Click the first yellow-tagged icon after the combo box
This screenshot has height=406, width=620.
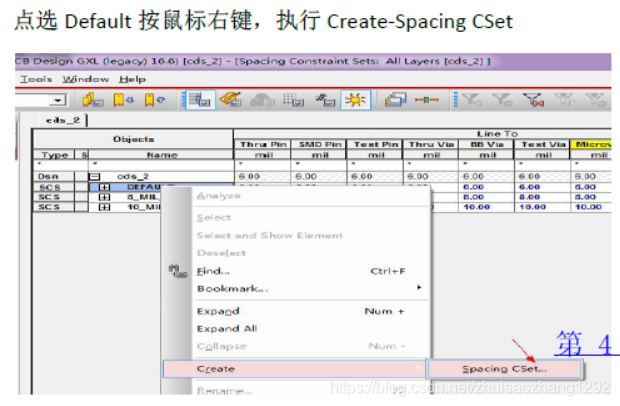pos(94,100)
